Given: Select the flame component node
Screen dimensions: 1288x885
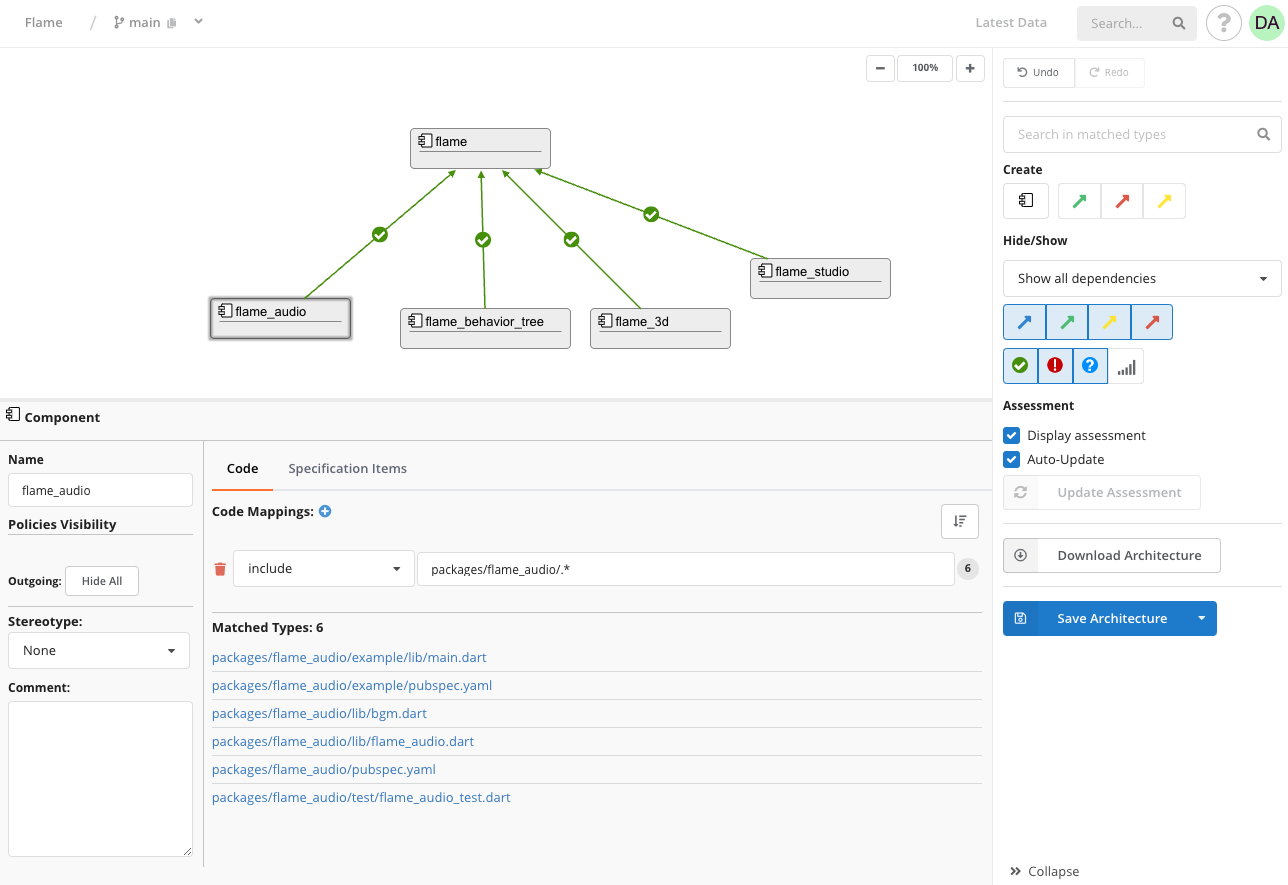Looking at the screenshot, I should pos(480,148).
